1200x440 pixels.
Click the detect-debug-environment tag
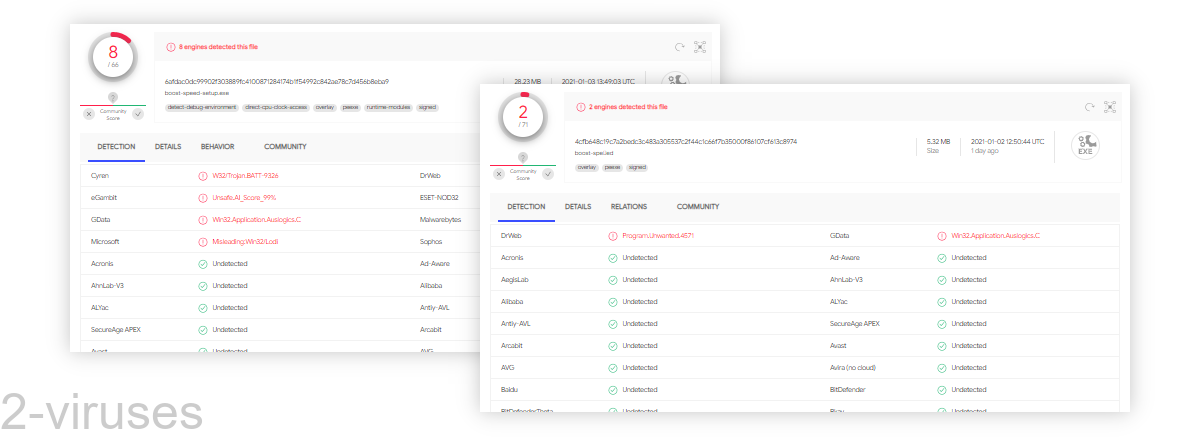pyautogui.click(x=201, y=106)
